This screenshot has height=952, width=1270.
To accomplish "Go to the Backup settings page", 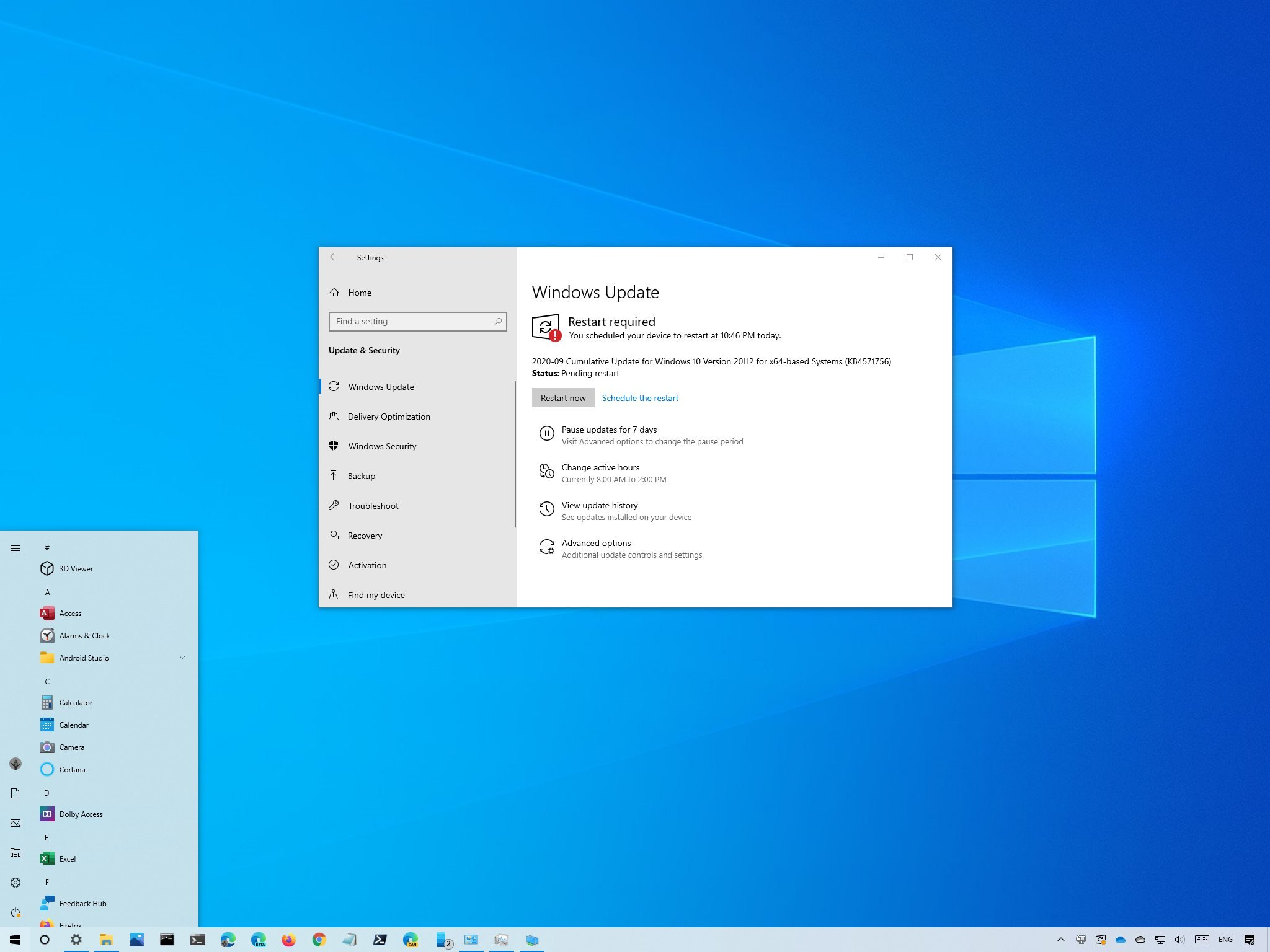I will click(x=417, y=475).
